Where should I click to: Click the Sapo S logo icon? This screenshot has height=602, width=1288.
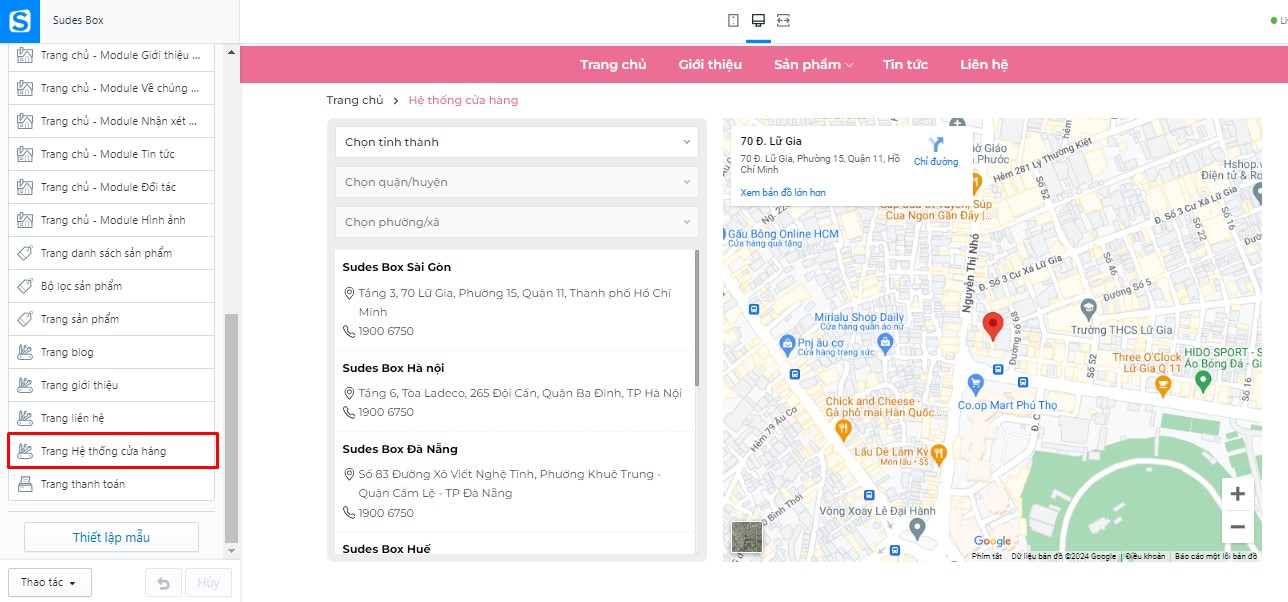point(19,20)
